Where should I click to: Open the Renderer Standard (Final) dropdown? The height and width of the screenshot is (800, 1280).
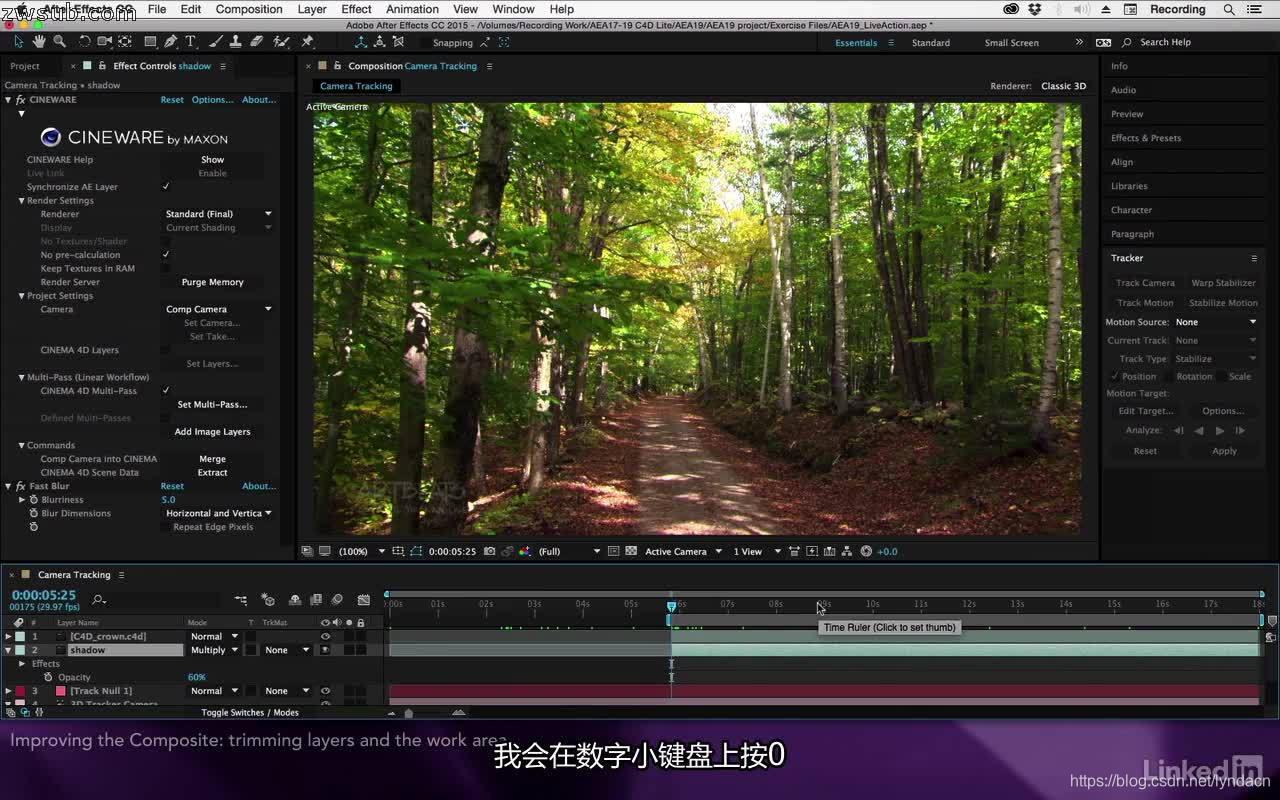pos(218,214)
